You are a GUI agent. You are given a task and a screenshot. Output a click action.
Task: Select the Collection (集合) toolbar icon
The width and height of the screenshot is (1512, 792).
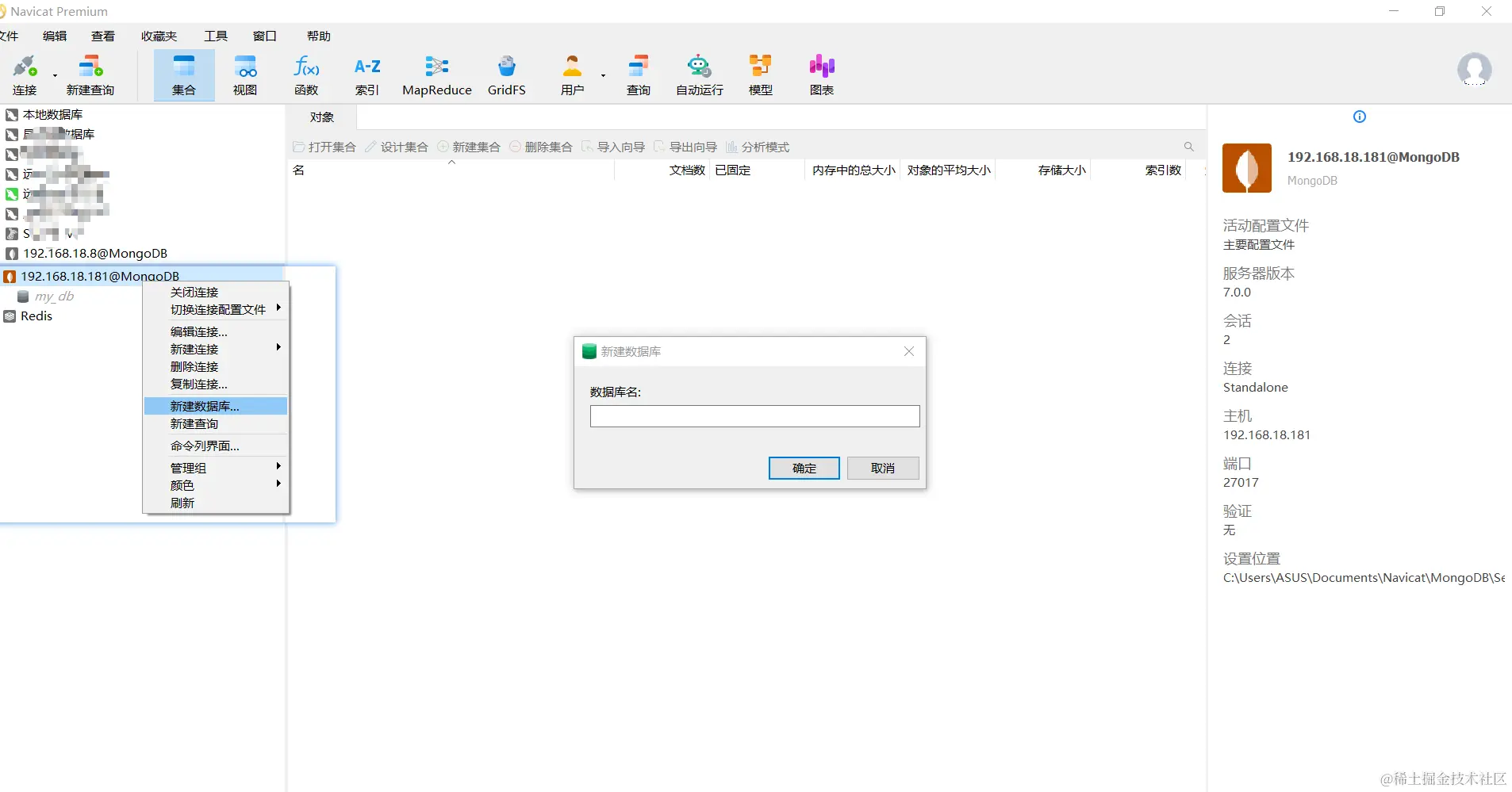click(x=184, y=75)
